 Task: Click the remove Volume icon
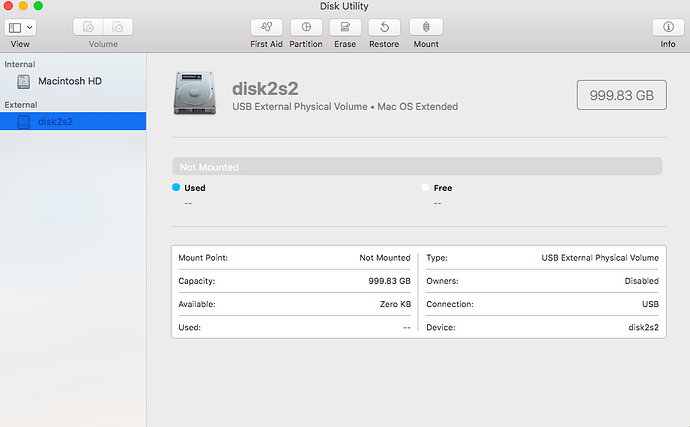point(118,27)
